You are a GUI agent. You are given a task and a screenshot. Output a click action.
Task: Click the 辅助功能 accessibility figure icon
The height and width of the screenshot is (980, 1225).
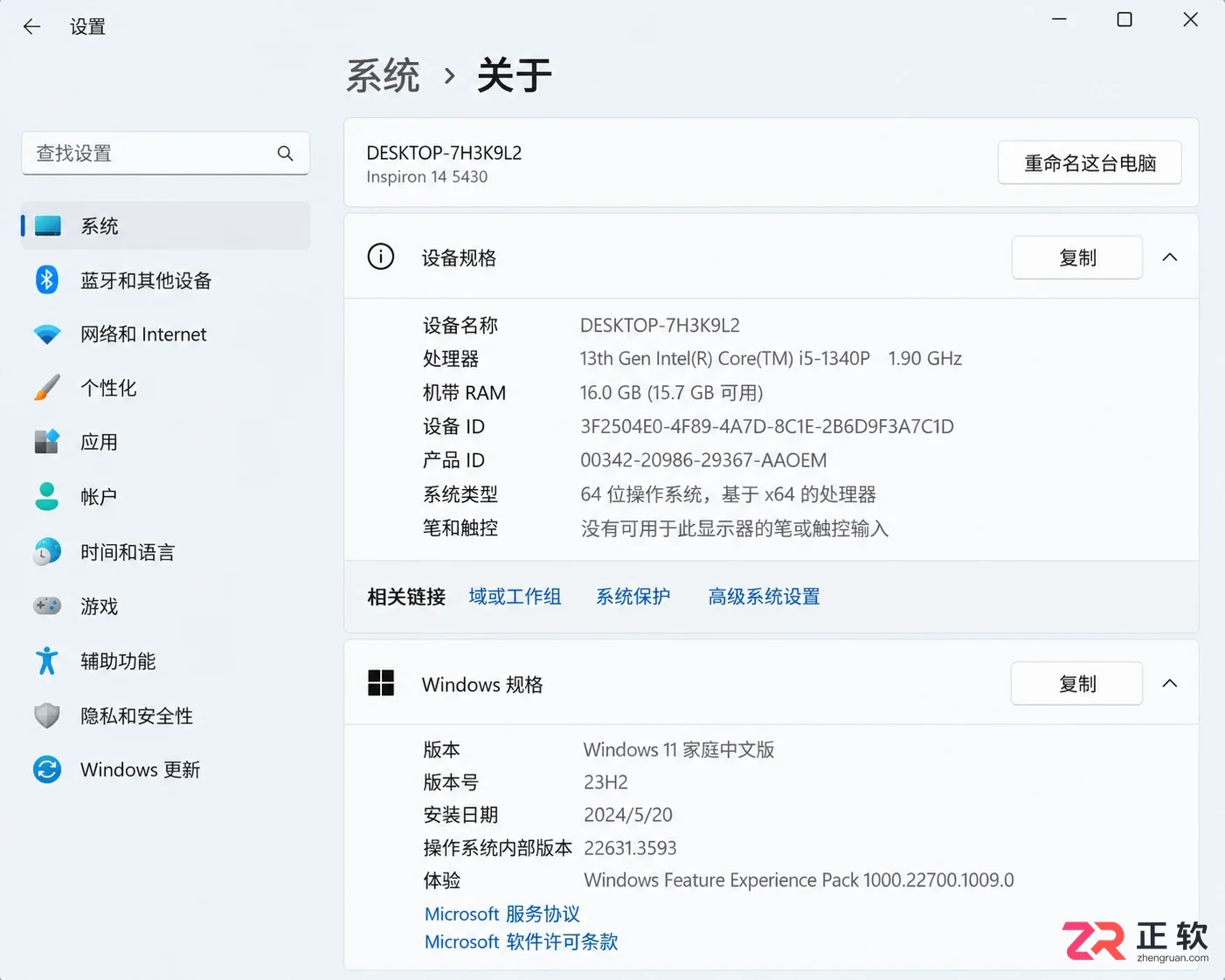pyautogui.click(x=47, y=661)
